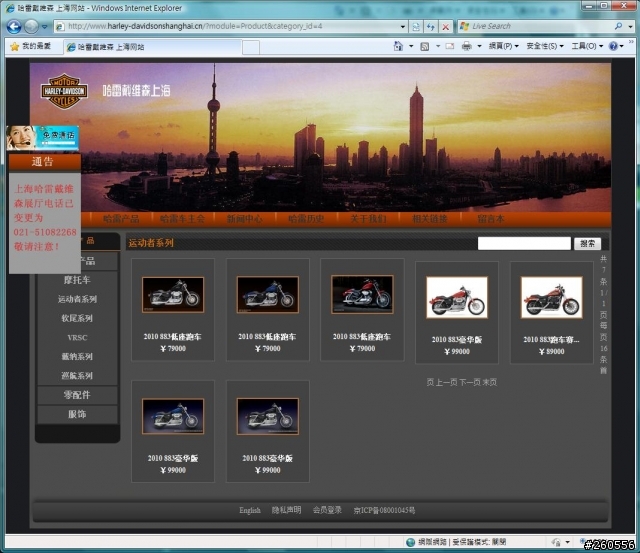This screenshot has height=553, width=640.
Task: Click the 通告 notice panel header
Action: [x=44, y=162]
